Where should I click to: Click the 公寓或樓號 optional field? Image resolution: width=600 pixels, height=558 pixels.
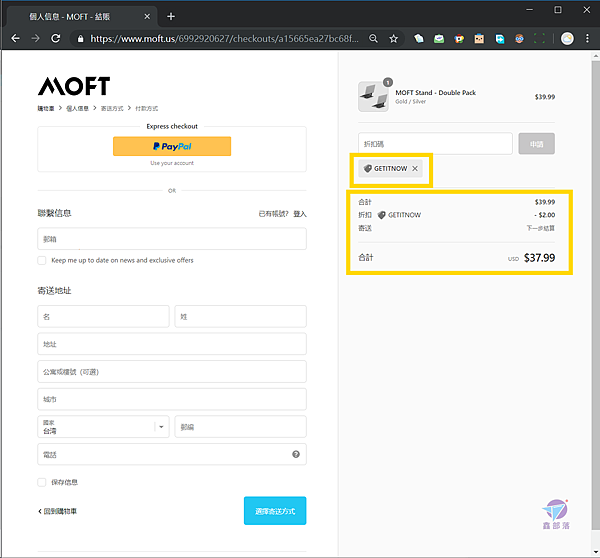click(x=172, y=372)
